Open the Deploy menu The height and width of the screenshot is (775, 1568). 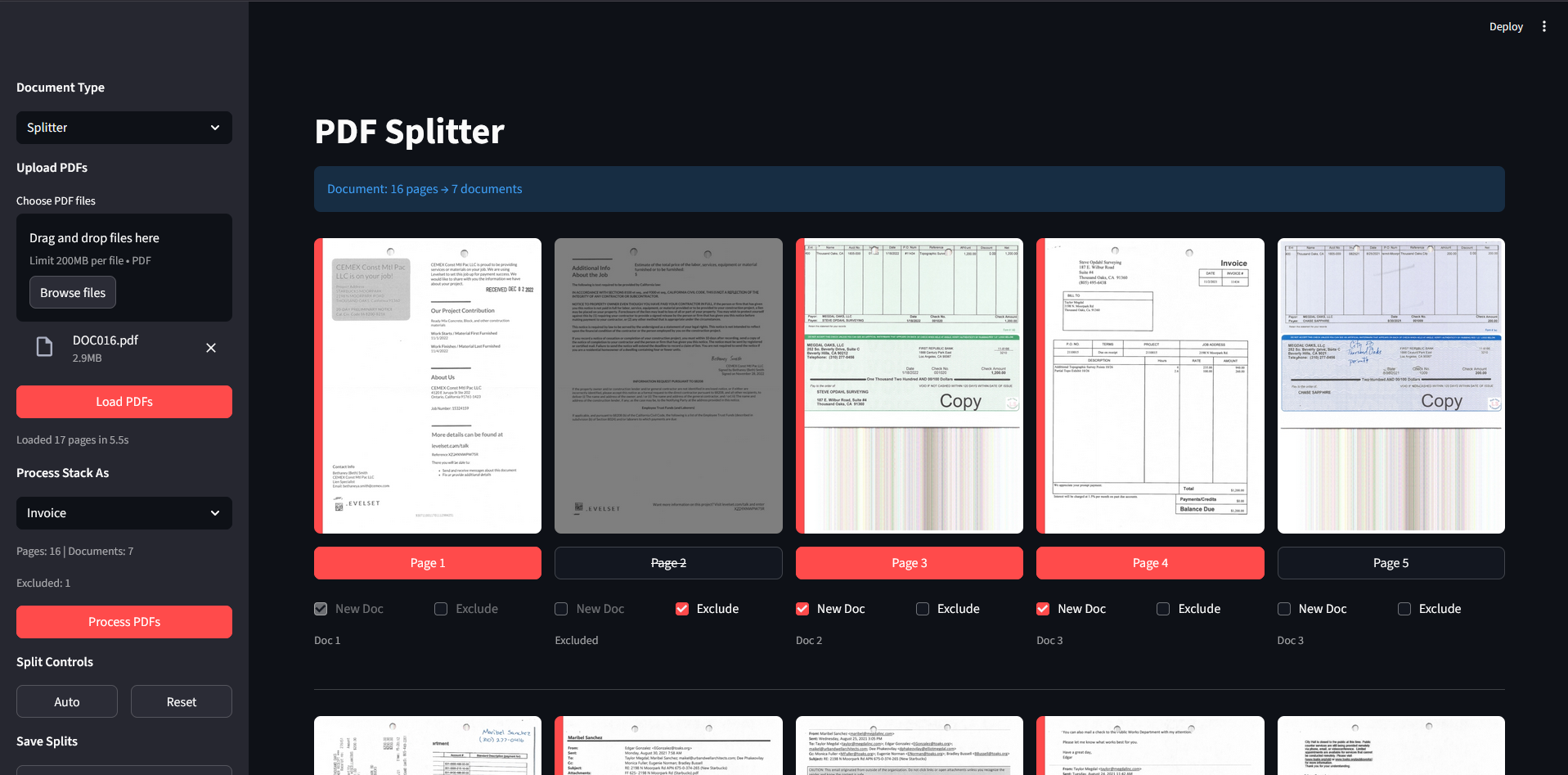tap(1506, 25)
